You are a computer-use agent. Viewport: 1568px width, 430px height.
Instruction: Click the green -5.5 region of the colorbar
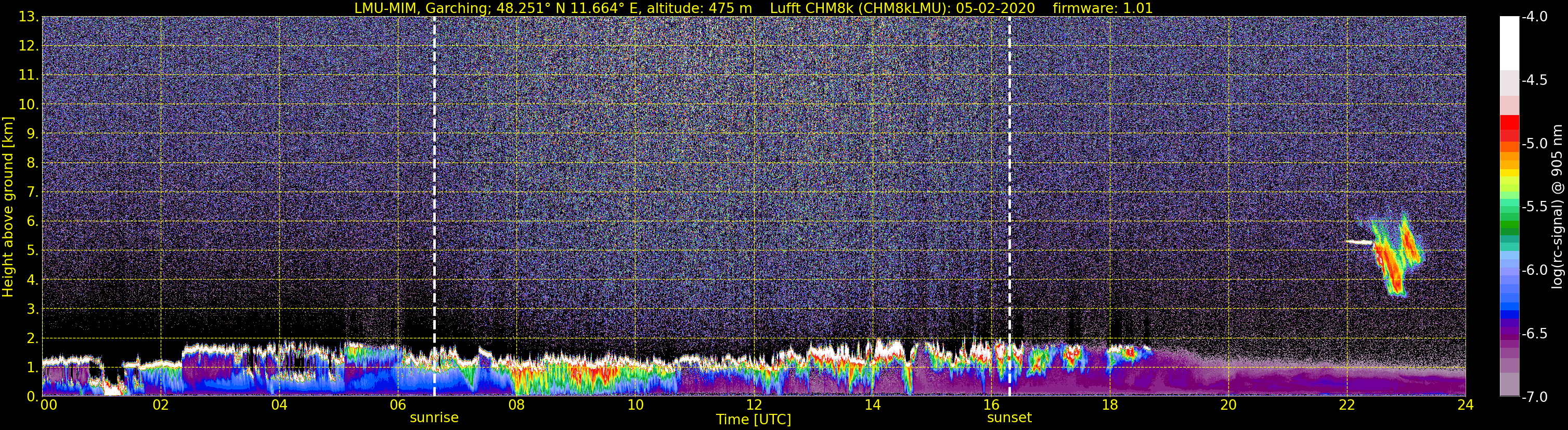[1509, 210]
